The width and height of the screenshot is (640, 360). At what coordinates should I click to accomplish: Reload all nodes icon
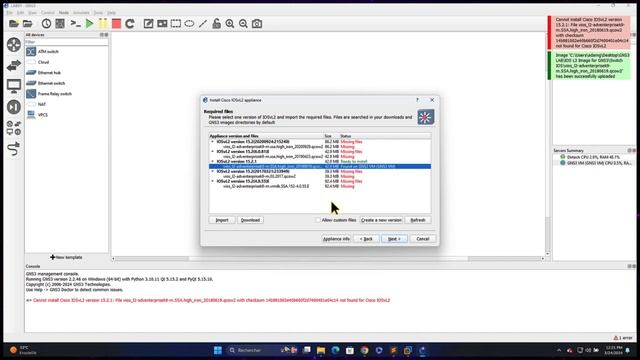[130, 24]
